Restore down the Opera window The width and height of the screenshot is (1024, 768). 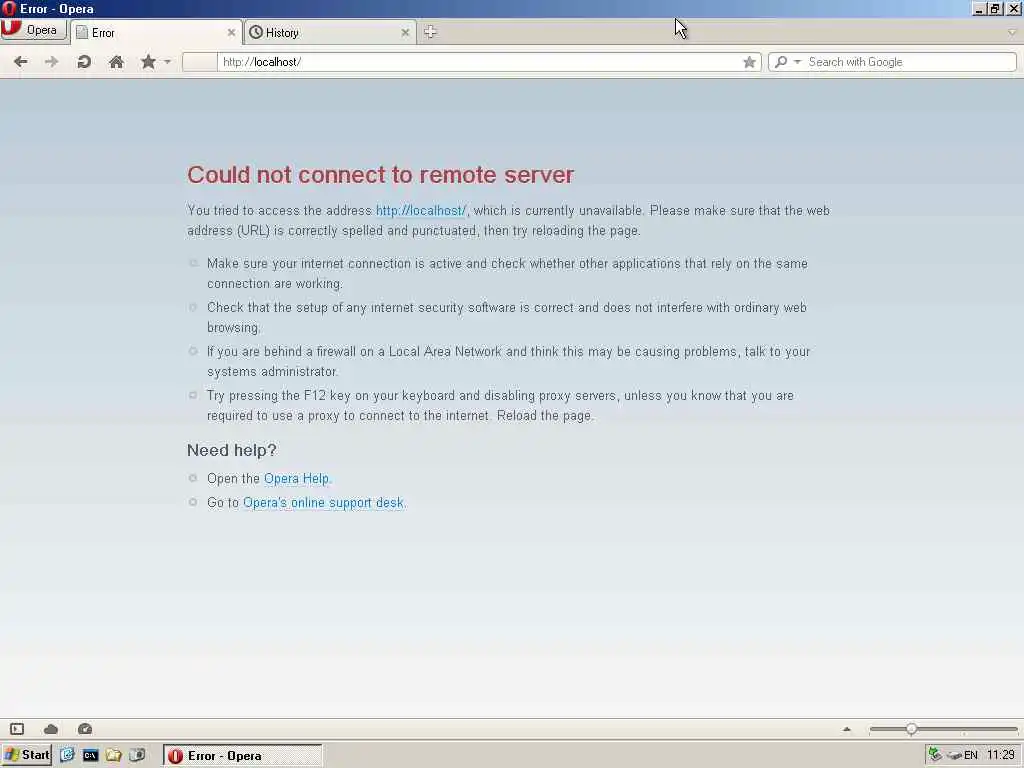click(995, 9)
